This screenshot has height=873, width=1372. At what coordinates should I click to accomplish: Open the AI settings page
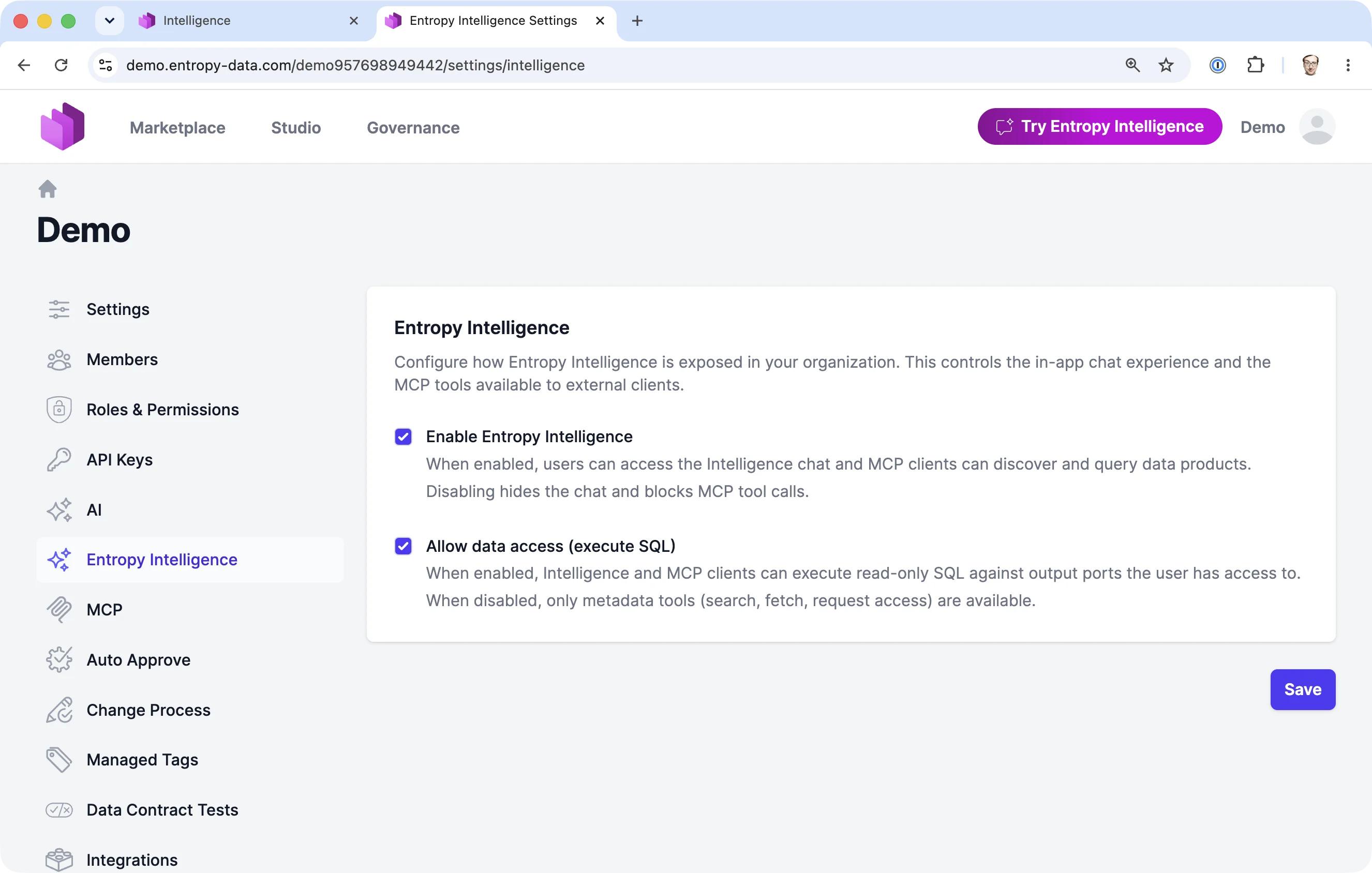pyautogui.click(x=190, y=509)
